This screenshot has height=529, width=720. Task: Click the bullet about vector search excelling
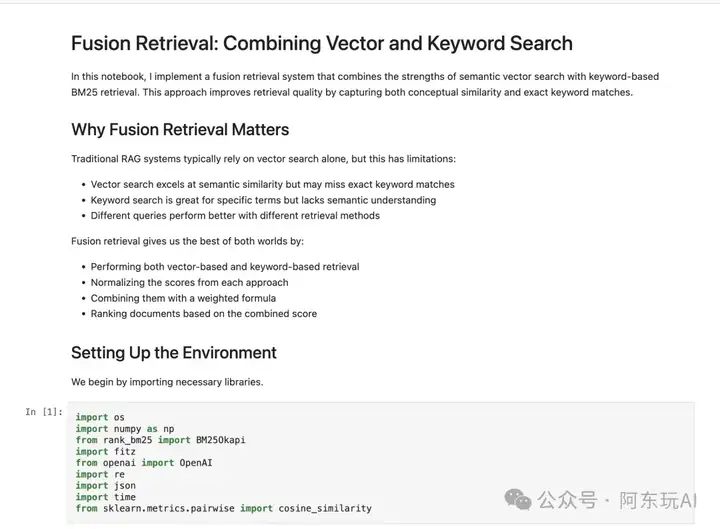click(272, 185)
